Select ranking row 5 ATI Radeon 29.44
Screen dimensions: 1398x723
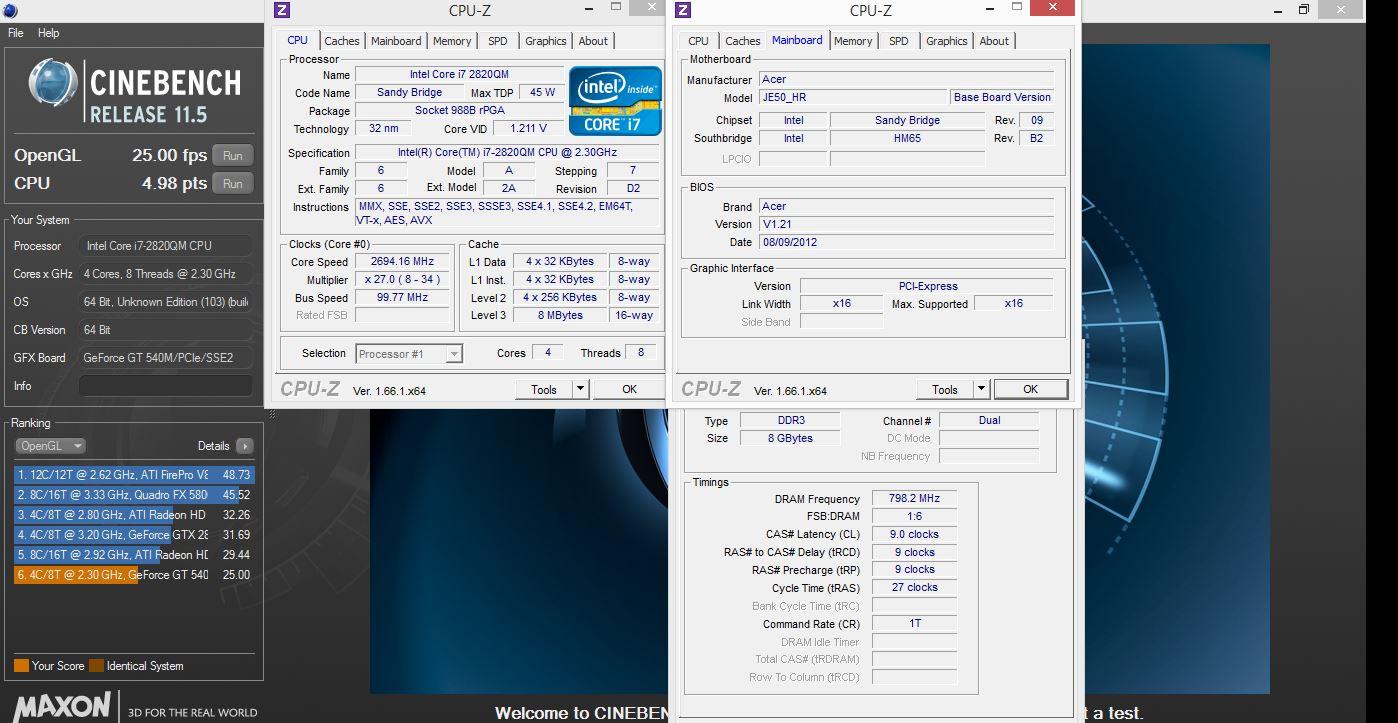pos(134,555)
